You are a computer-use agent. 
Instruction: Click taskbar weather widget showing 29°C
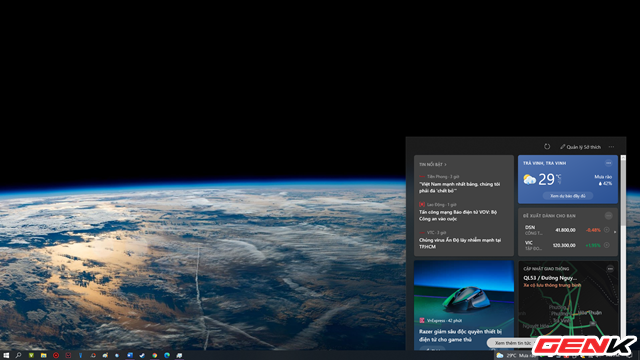pyautogui.click(x=516, y=356)
